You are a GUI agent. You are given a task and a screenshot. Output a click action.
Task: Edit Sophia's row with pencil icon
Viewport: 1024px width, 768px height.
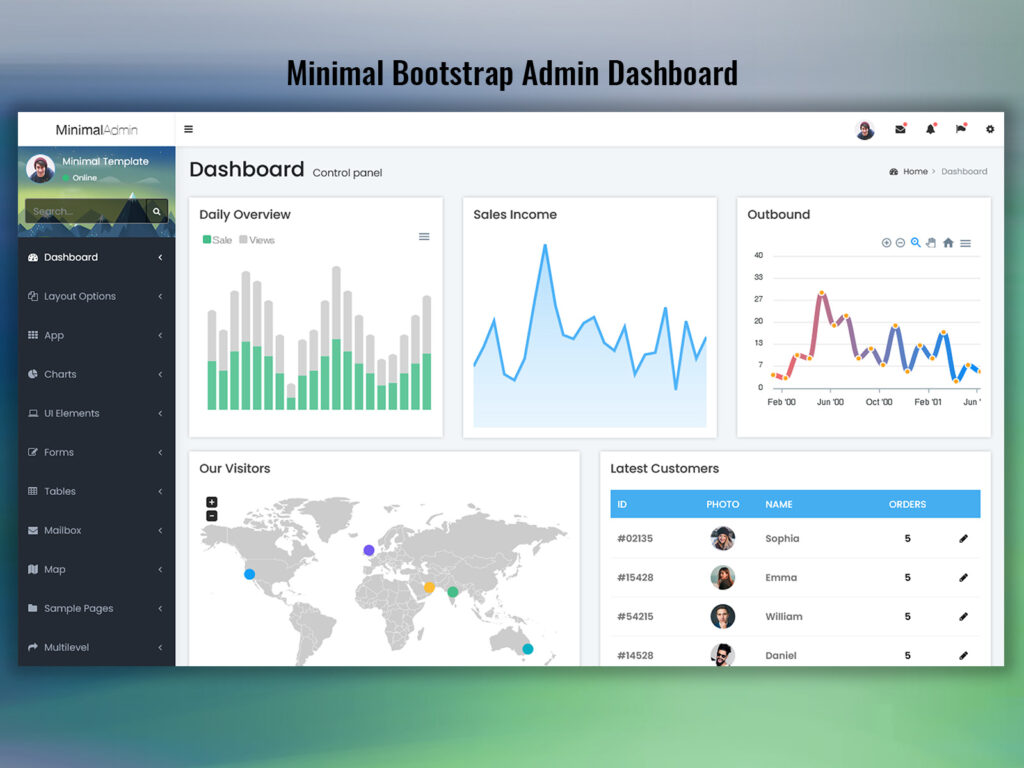963,538
